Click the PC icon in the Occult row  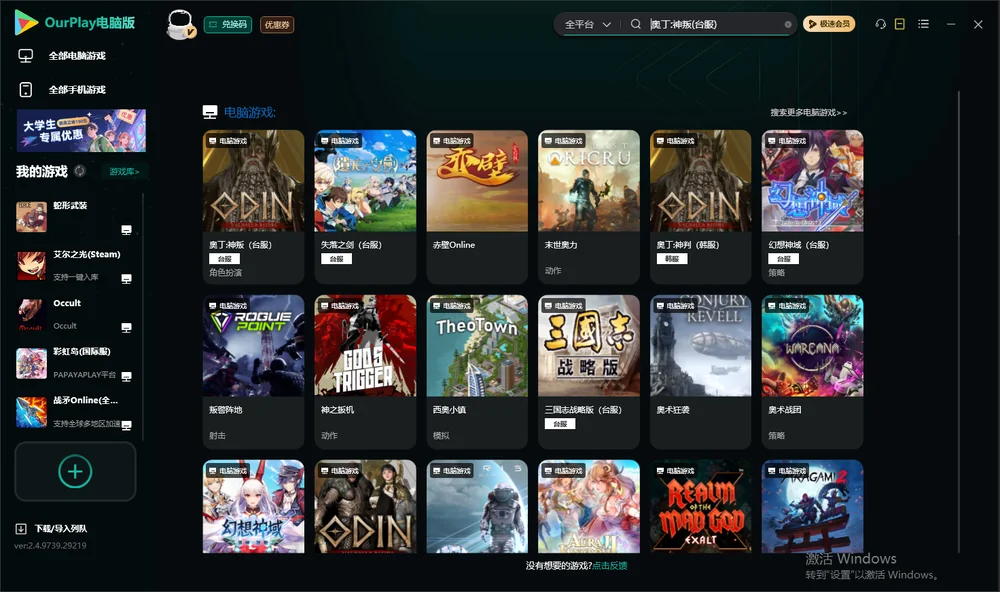click(126, 327)
